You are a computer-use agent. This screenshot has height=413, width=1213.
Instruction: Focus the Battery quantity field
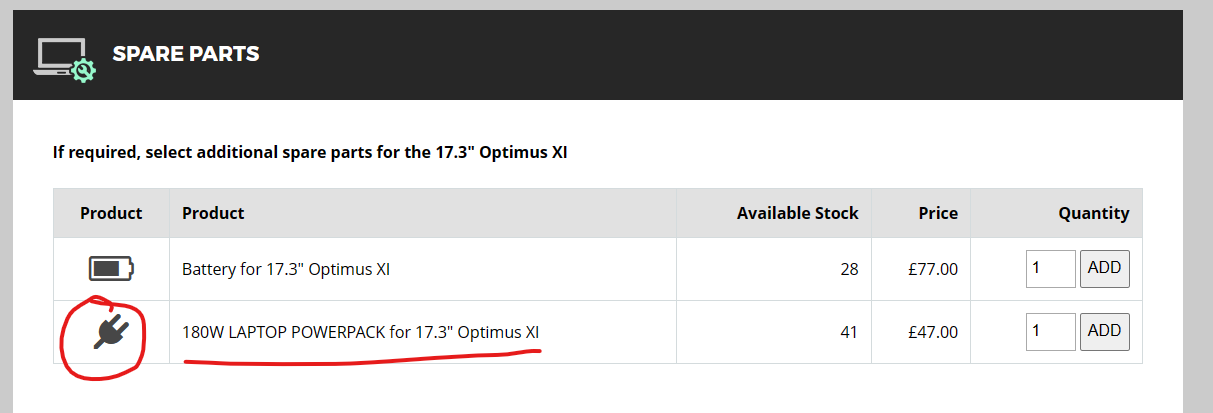click(x=1050, y=269)
